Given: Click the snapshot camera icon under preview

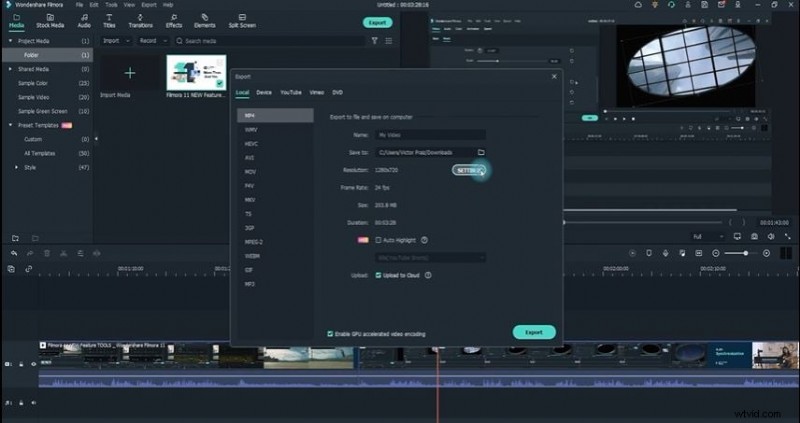Looking at the screenshot, I should [x=754, y=237].
